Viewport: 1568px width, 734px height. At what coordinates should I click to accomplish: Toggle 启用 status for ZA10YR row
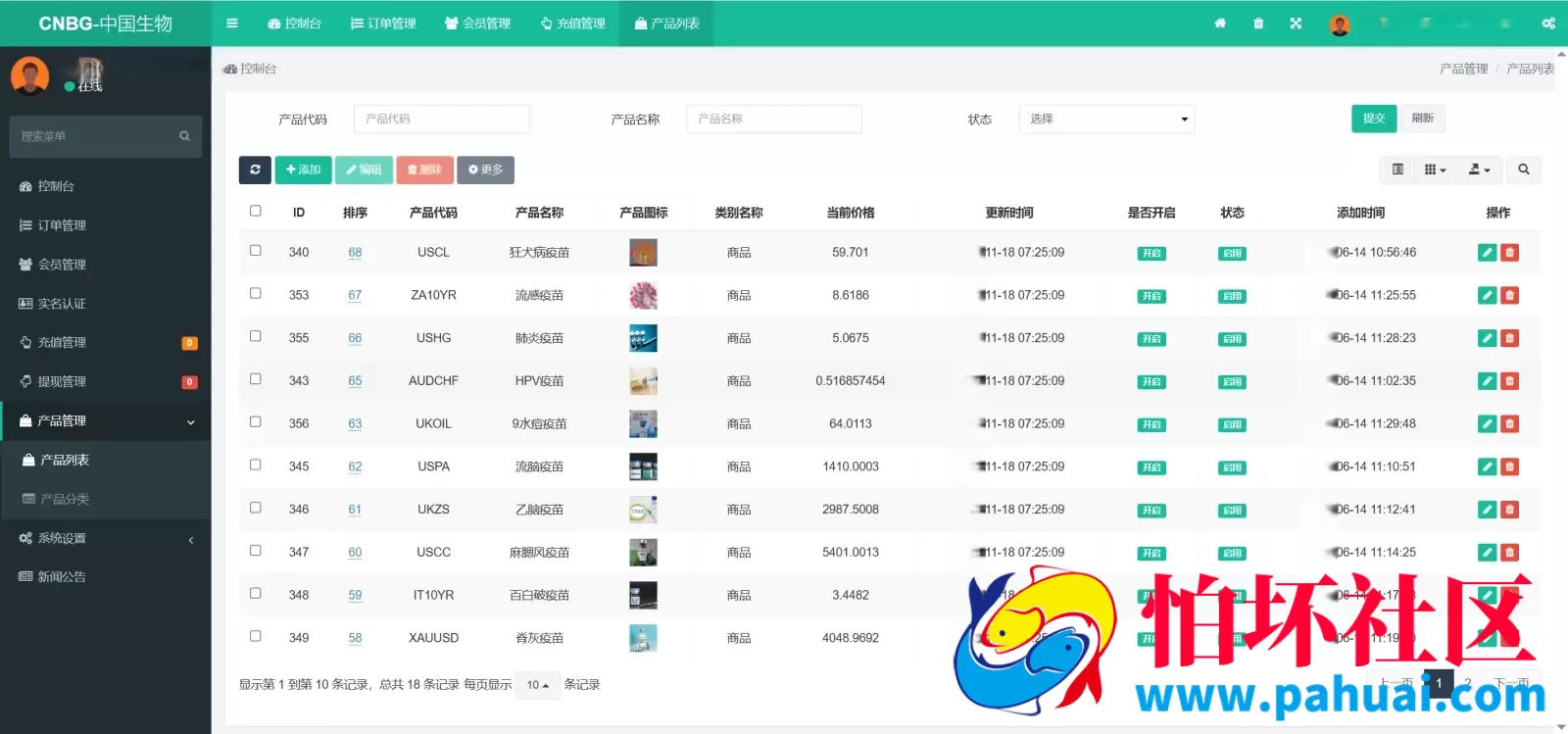coord(1232,296)
